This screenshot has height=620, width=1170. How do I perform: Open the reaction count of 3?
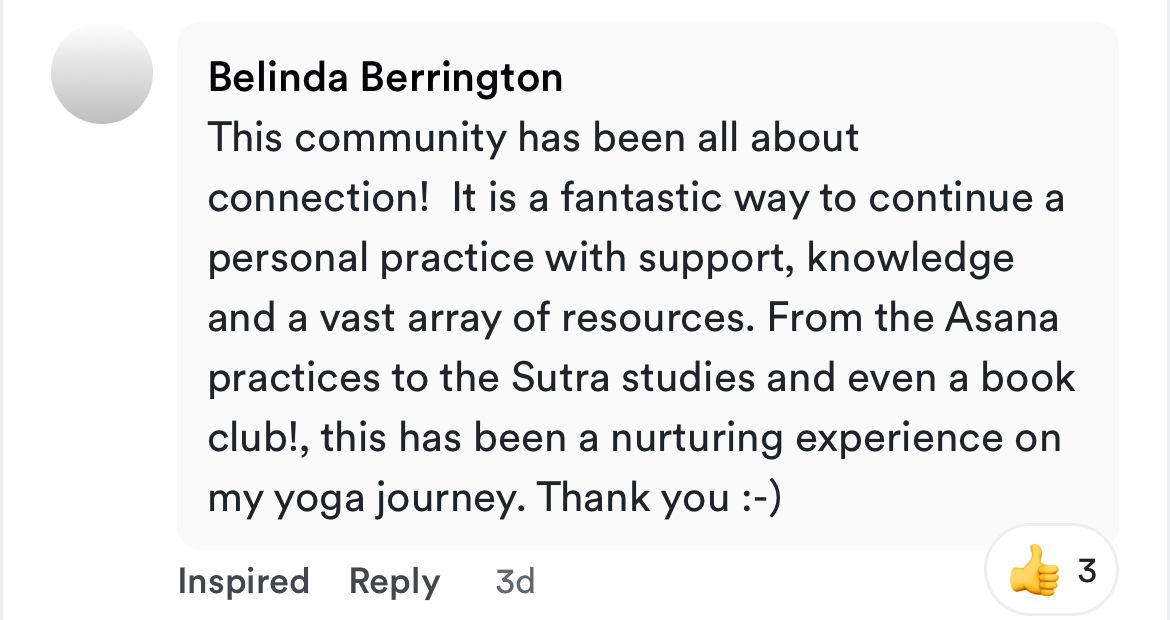(x=1087, y=572)
